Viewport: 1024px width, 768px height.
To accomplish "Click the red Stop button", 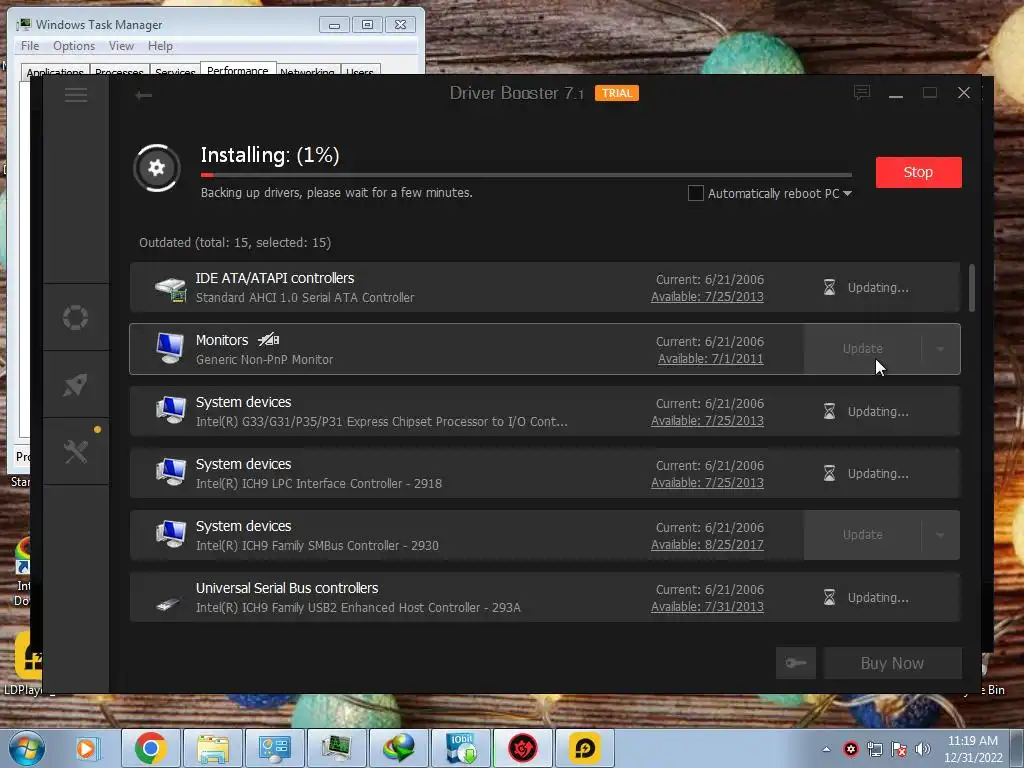I will [918, 172].
